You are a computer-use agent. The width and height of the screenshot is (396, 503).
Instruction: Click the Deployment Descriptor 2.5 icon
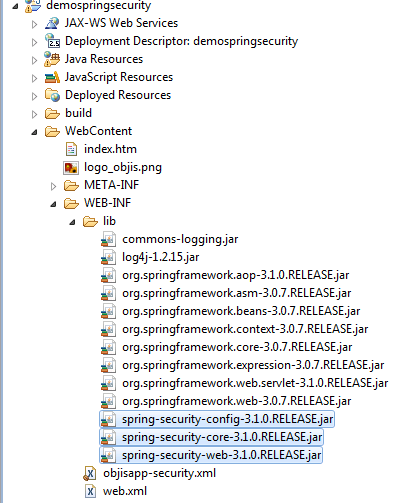pyautogui.click(x=52, y=41)
